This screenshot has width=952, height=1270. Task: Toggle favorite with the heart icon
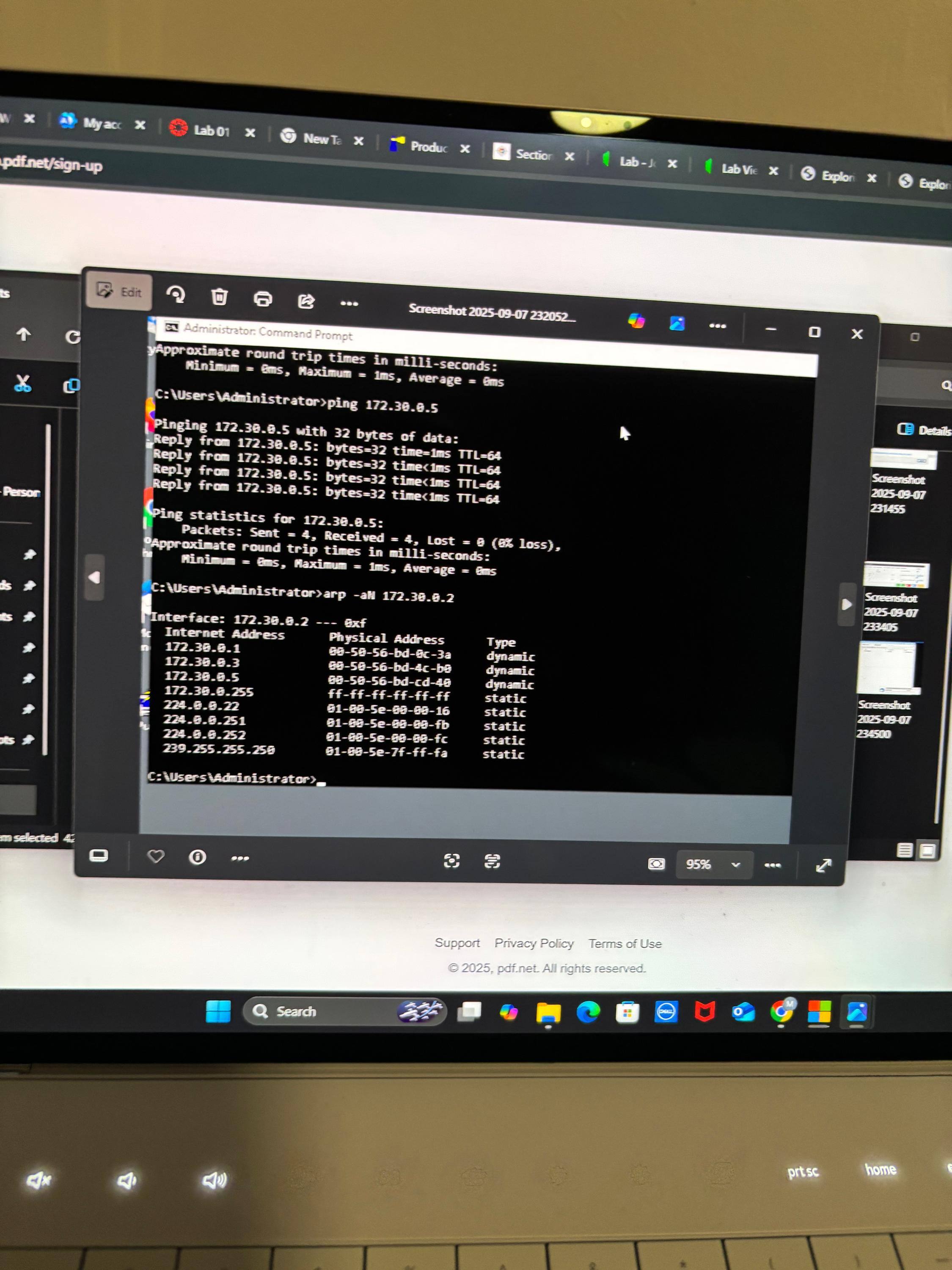(156, 857)
